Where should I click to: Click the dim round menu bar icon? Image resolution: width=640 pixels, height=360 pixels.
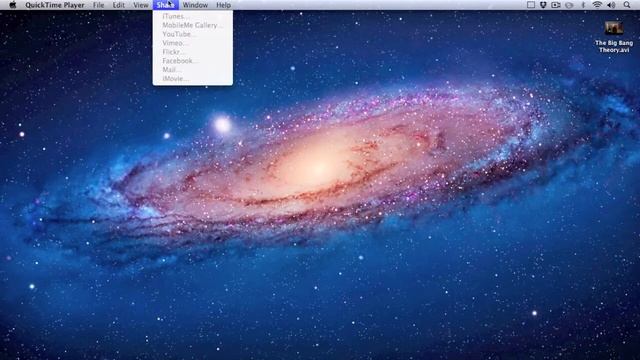click(569, 5)
